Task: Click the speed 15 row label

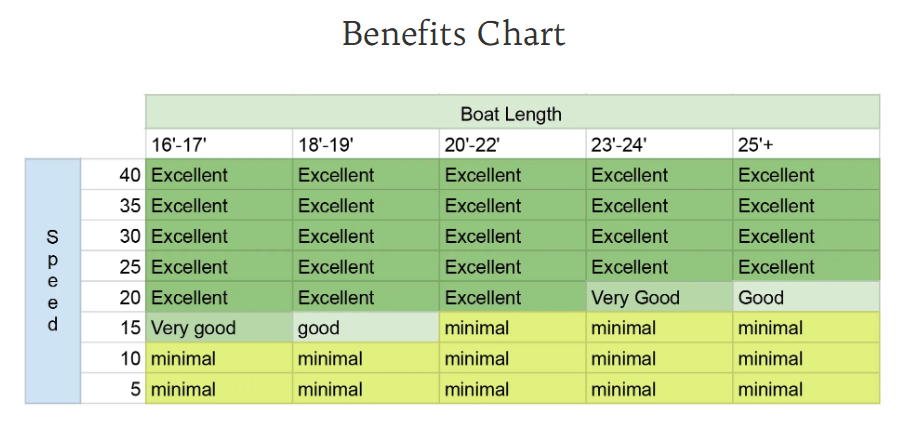Action: click(113, 327)
